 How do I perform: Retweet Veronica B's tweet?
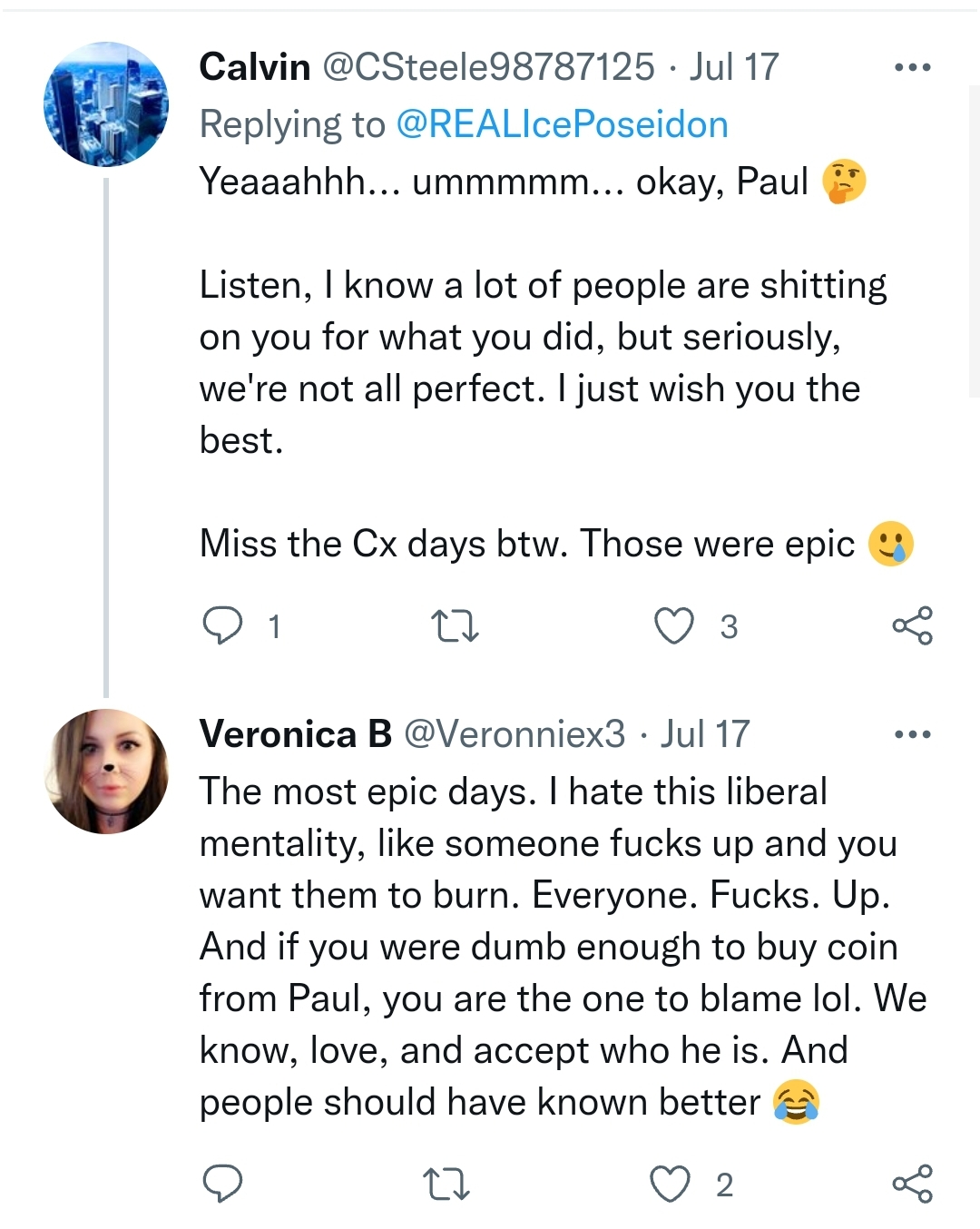pos(446,1185)
